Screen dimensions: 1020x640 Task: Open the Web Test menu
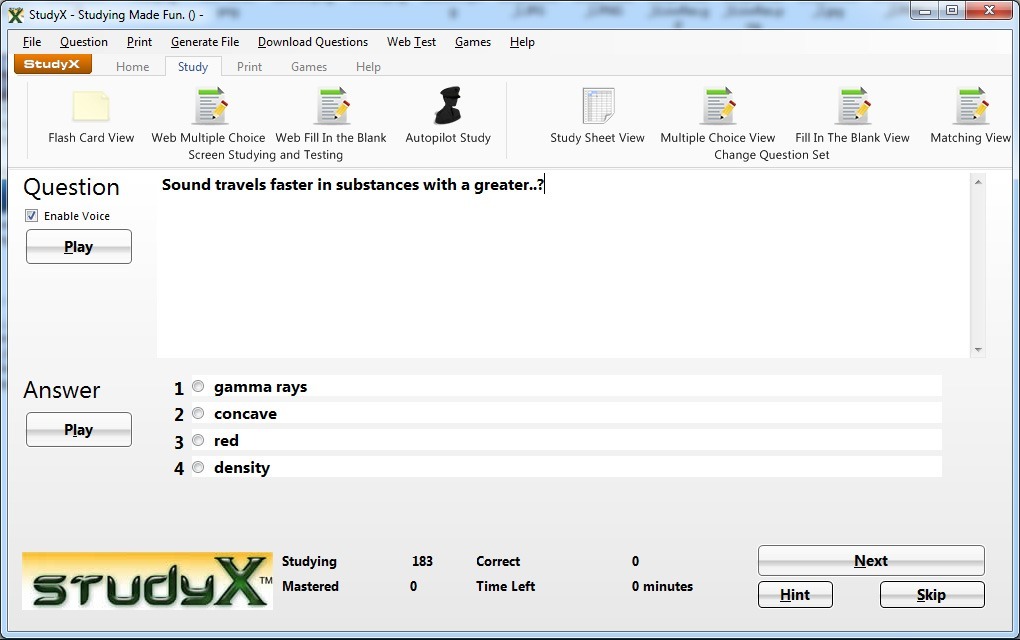411,42
